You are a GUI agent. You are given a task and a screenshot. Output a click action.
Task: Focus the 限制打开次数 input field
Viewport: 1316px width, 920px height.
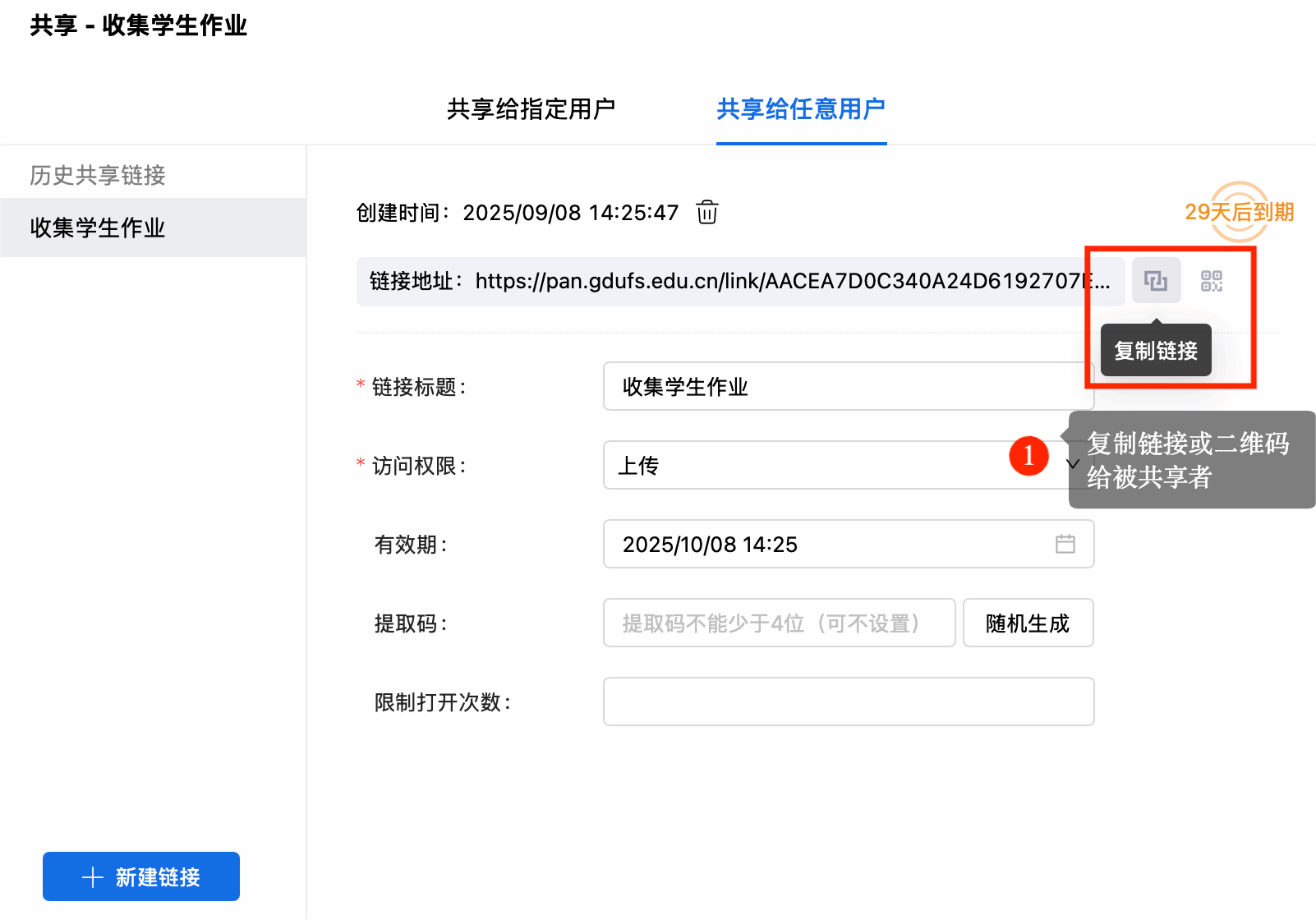click(848, 701)
